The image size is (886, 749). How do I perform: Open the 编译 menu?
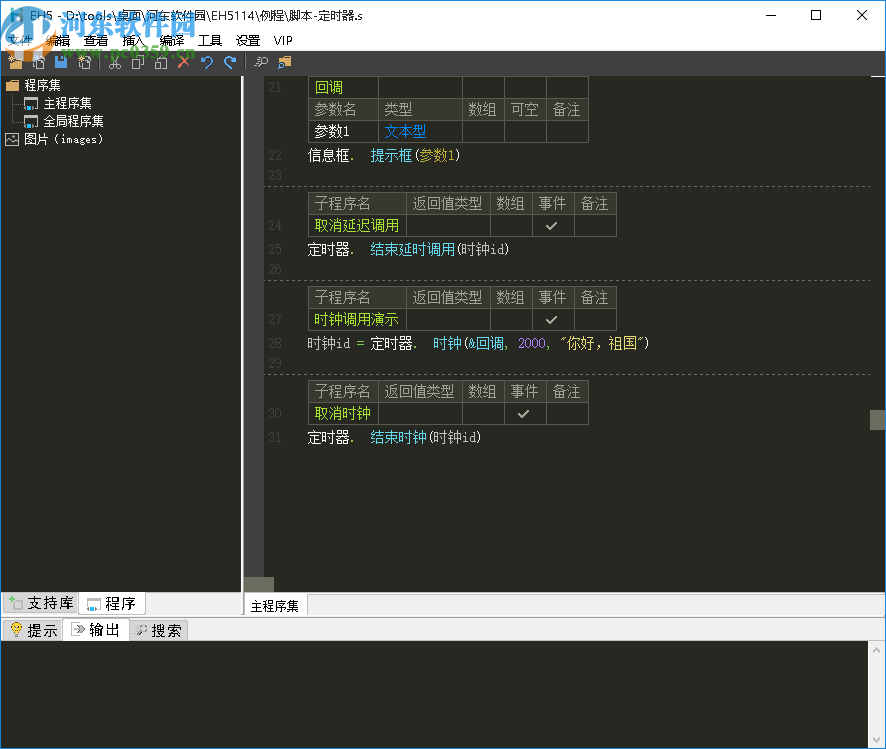click(x=171, y=41)
